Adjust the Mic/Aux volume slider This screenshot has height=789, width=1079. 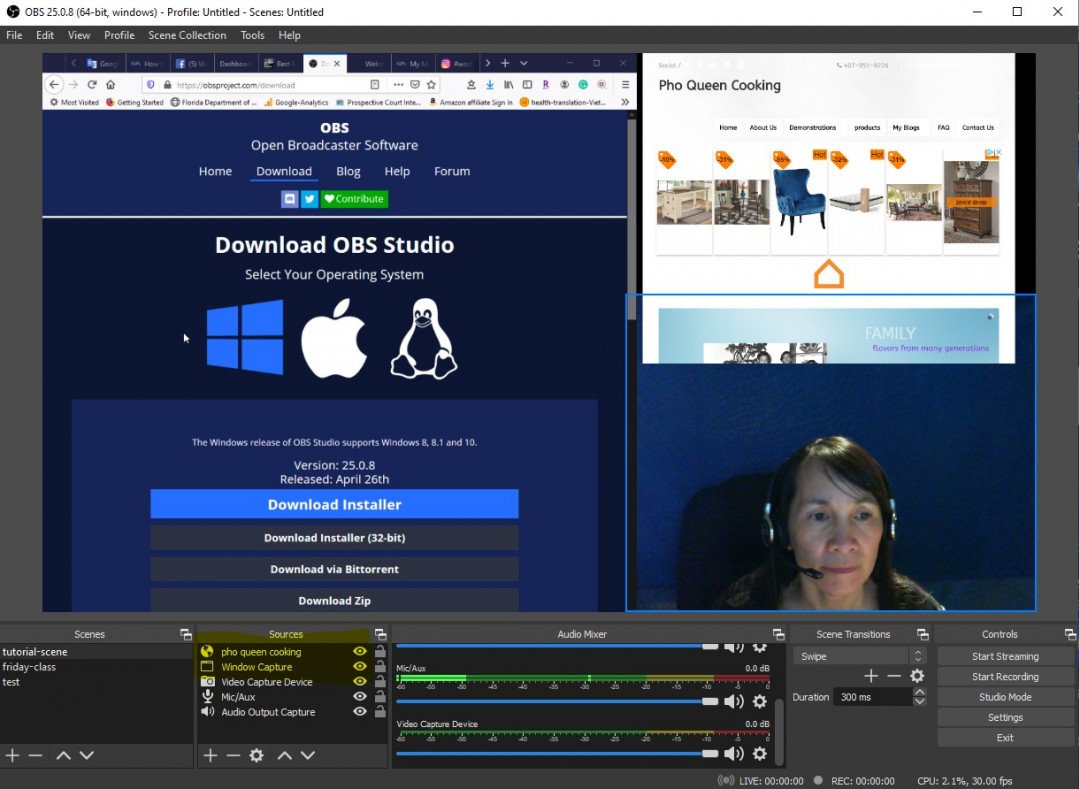coord(558,701)
